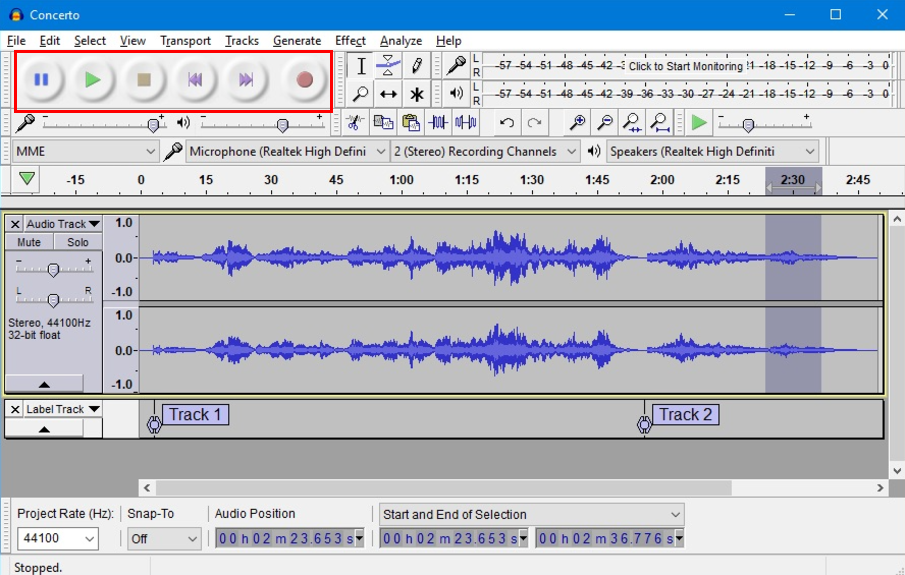Close the Label Track with its X button
The height and width of the screenshot is (575, 905).
click(x=15, y=409)
